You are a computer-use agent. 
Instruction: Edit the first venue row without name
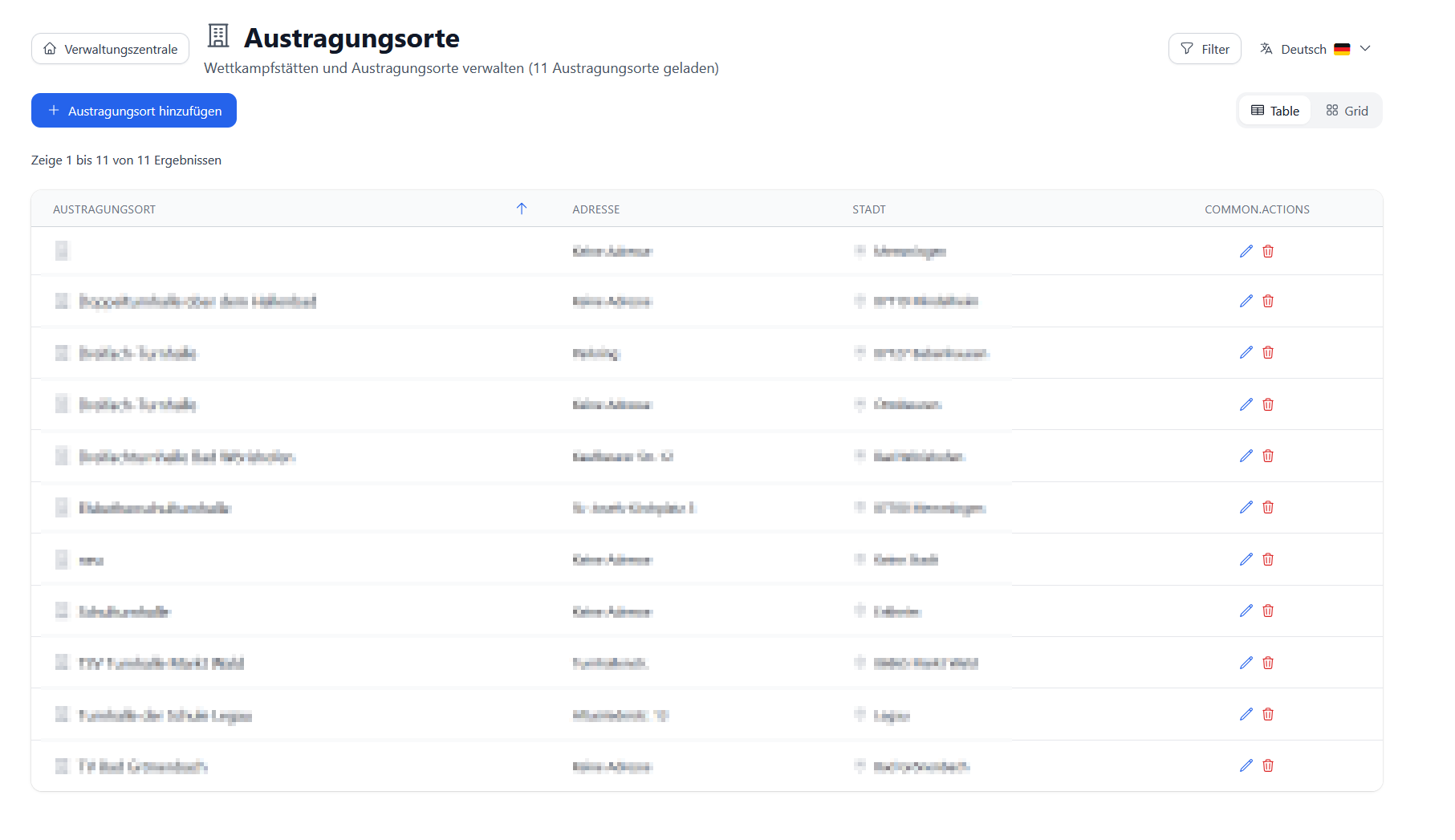tap(1246, 251)
